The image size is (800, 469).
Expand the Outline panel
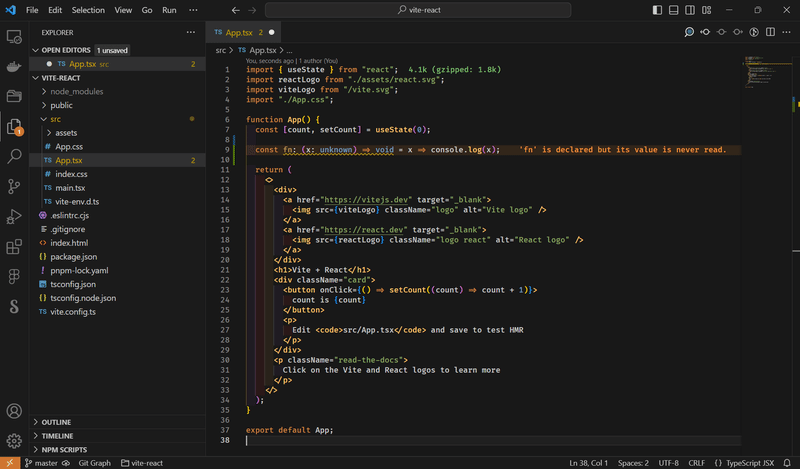(x=117, y=422)
